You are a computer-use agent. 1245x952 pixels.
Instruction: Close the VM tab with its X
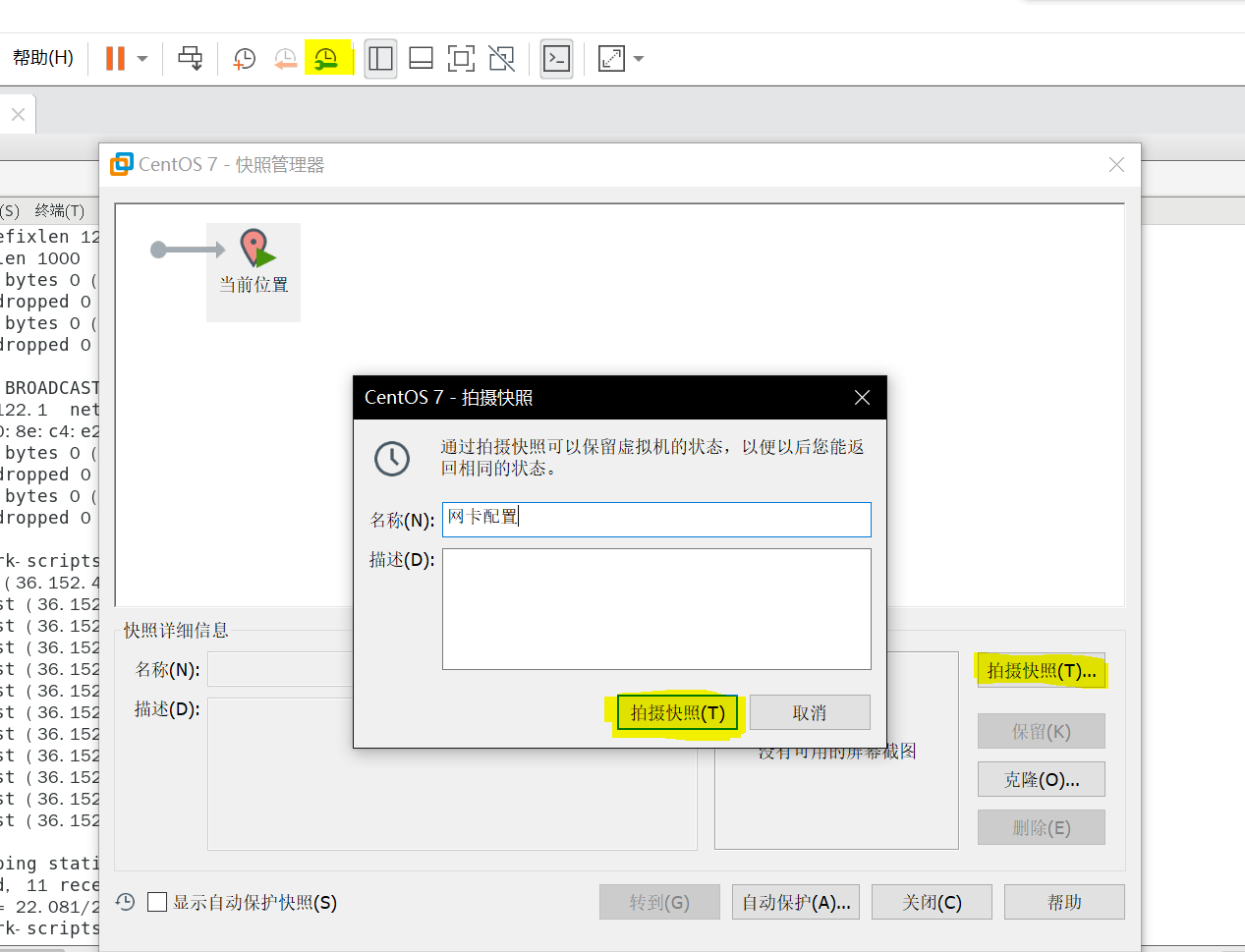18,114
